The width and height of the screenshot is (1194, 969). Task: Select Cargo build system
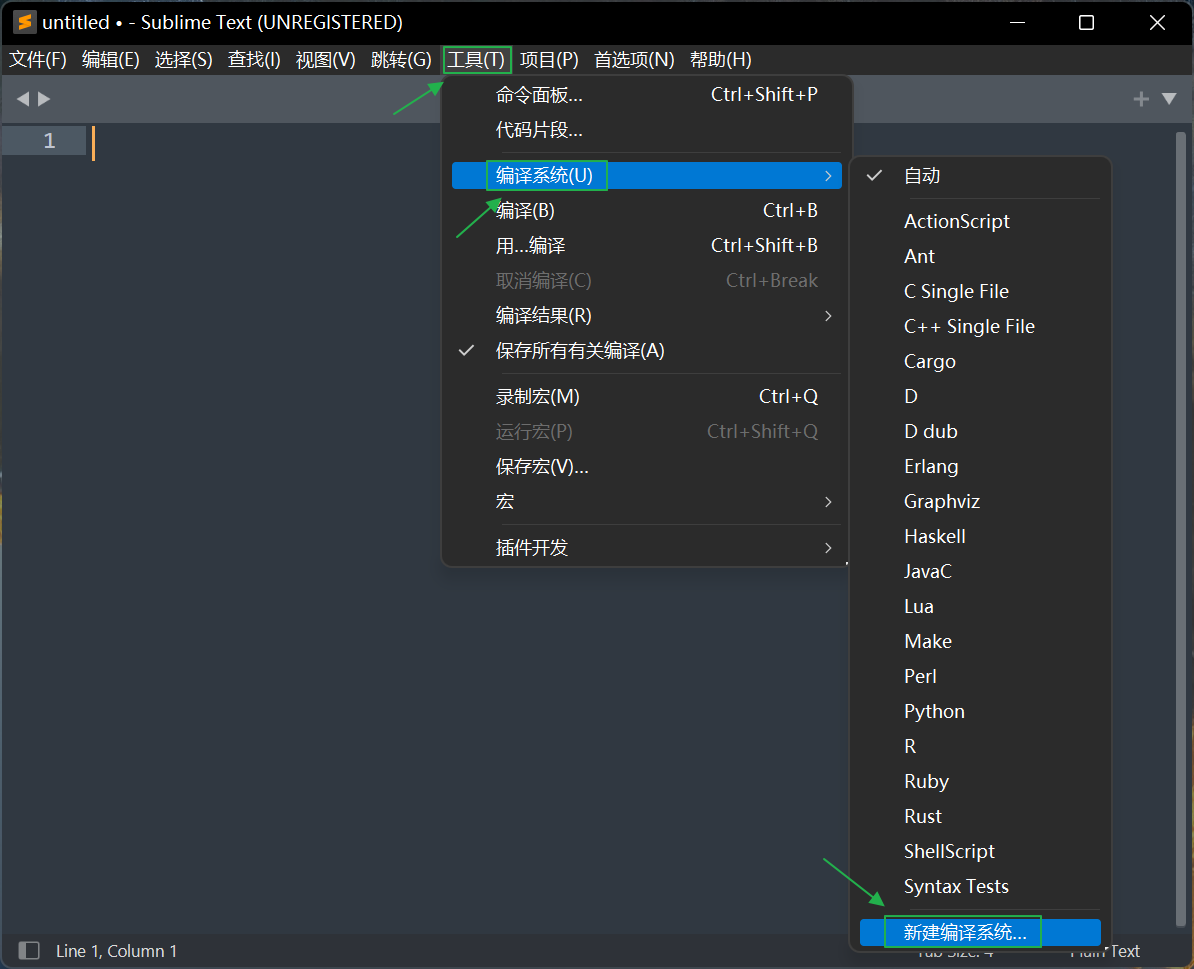[980, 362]
